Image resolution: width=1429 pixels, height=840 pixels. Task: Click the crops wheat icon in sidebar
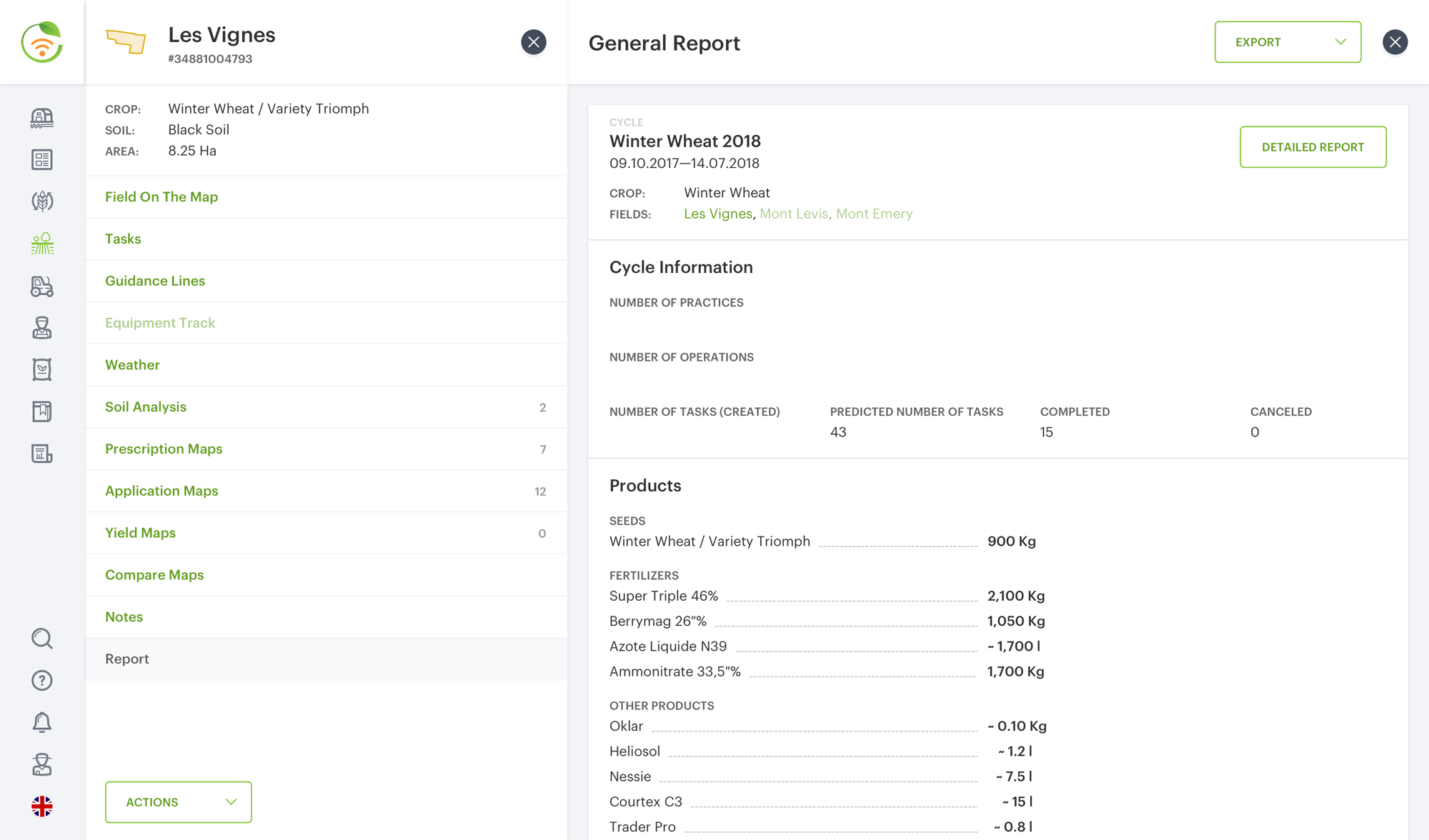pyautogui.click(x=42, y=201)
